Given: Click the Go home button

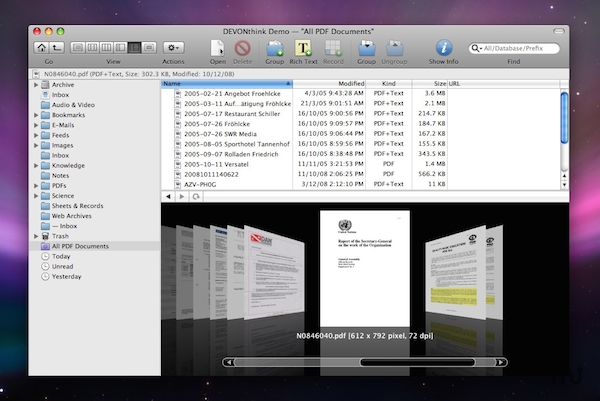Looking at the screenshot, I should 41,47.
